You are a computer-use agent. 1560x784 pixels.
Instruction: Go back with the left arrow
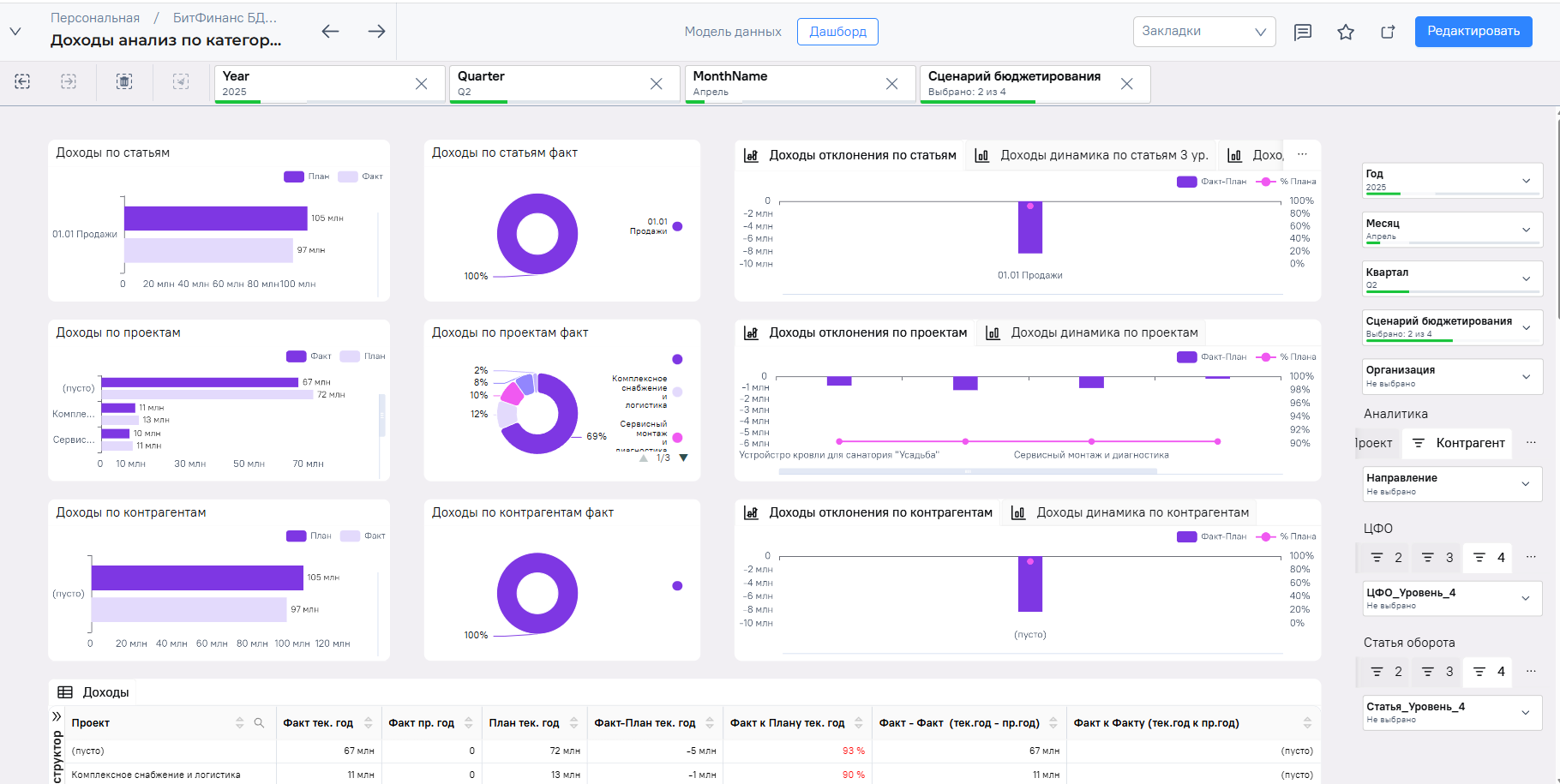(330, 32)
